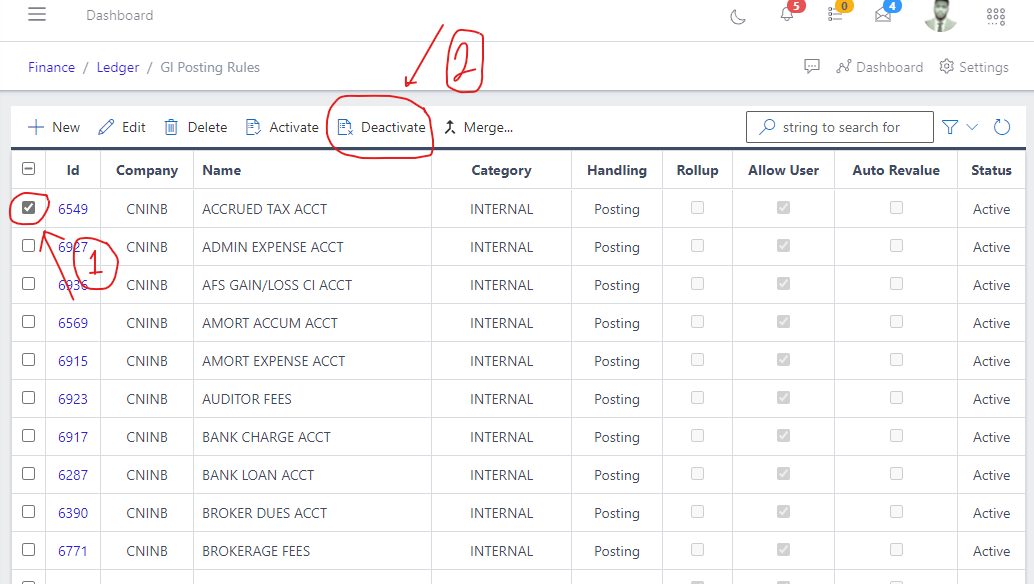Check the row for ADMIN EXPENSE ACCT
Image resolution: width=1034 pixels, height=584 pixels.
28,245
